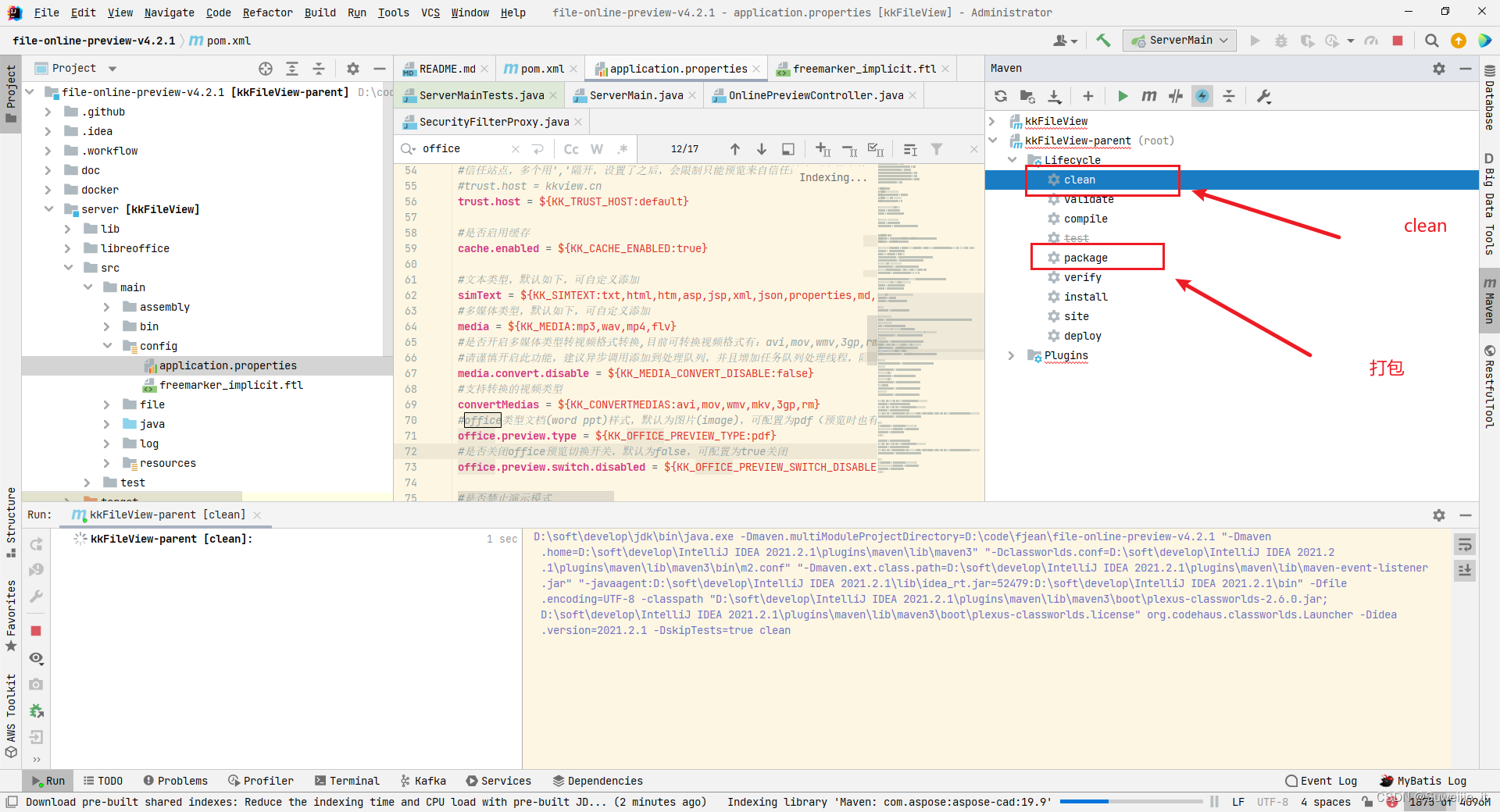This screenshot has width=1500, height=812.
Task: Stop the running ServerMain process
Action: [1398, 41]
